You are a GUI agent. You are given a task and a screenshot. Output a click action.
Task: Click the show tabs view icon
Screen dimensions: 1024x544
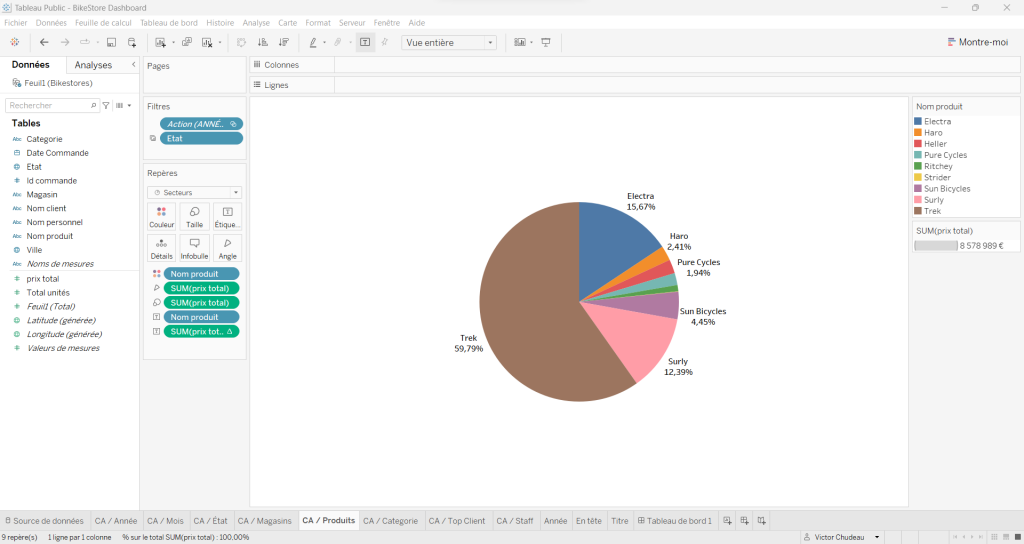coord(1017,537)
